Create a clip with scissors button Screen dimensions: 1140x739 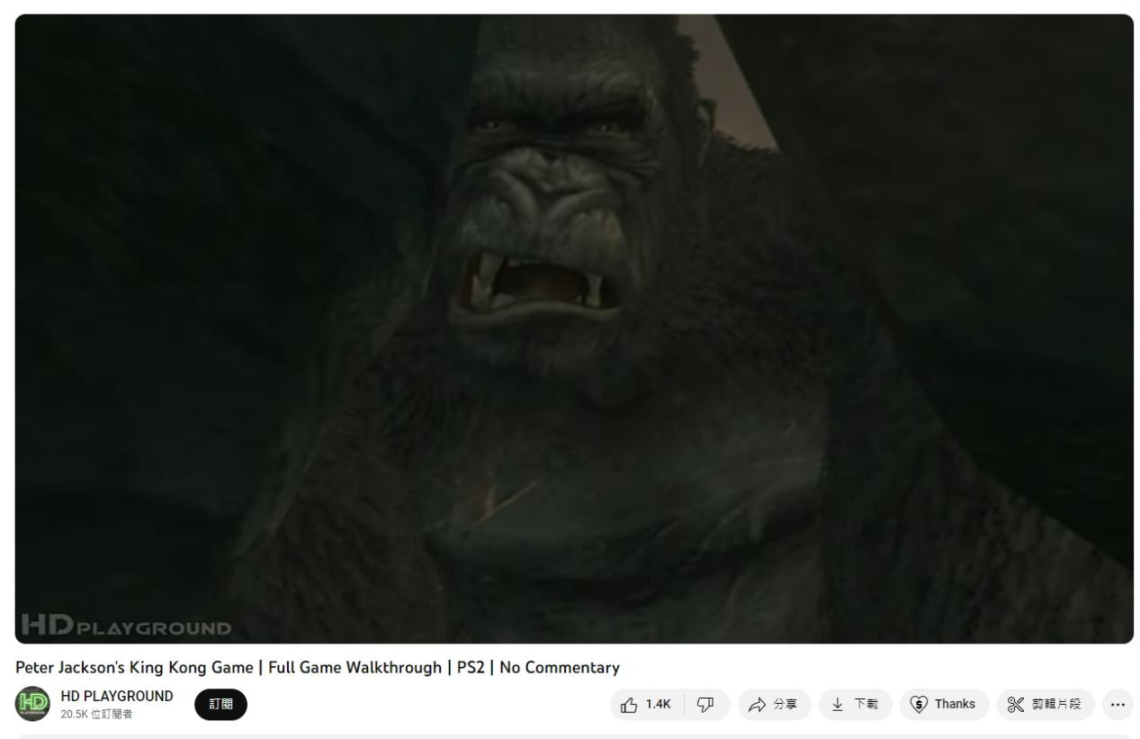[x=1045, y=704]
